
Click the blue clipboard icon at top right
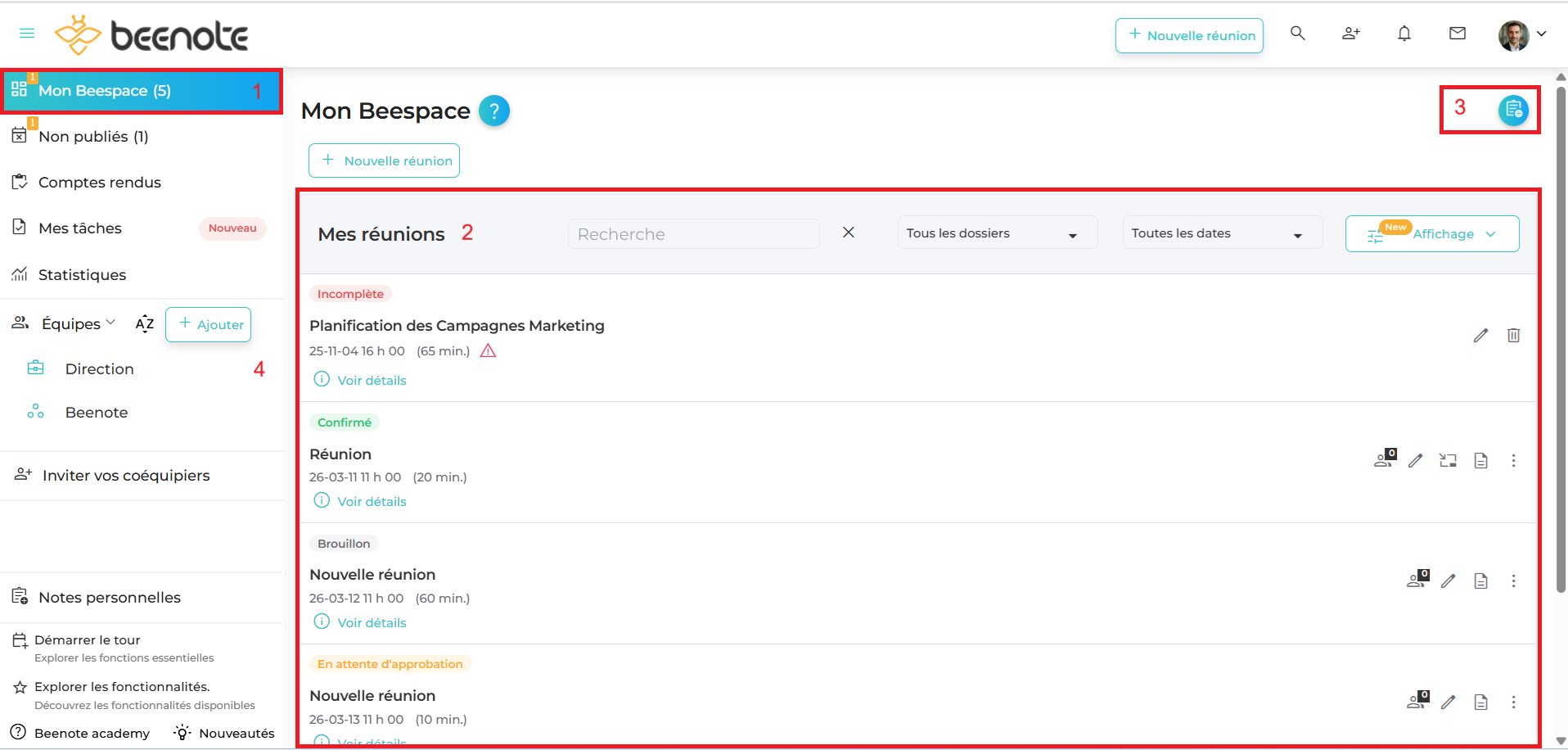click(x=1513, y=110)
